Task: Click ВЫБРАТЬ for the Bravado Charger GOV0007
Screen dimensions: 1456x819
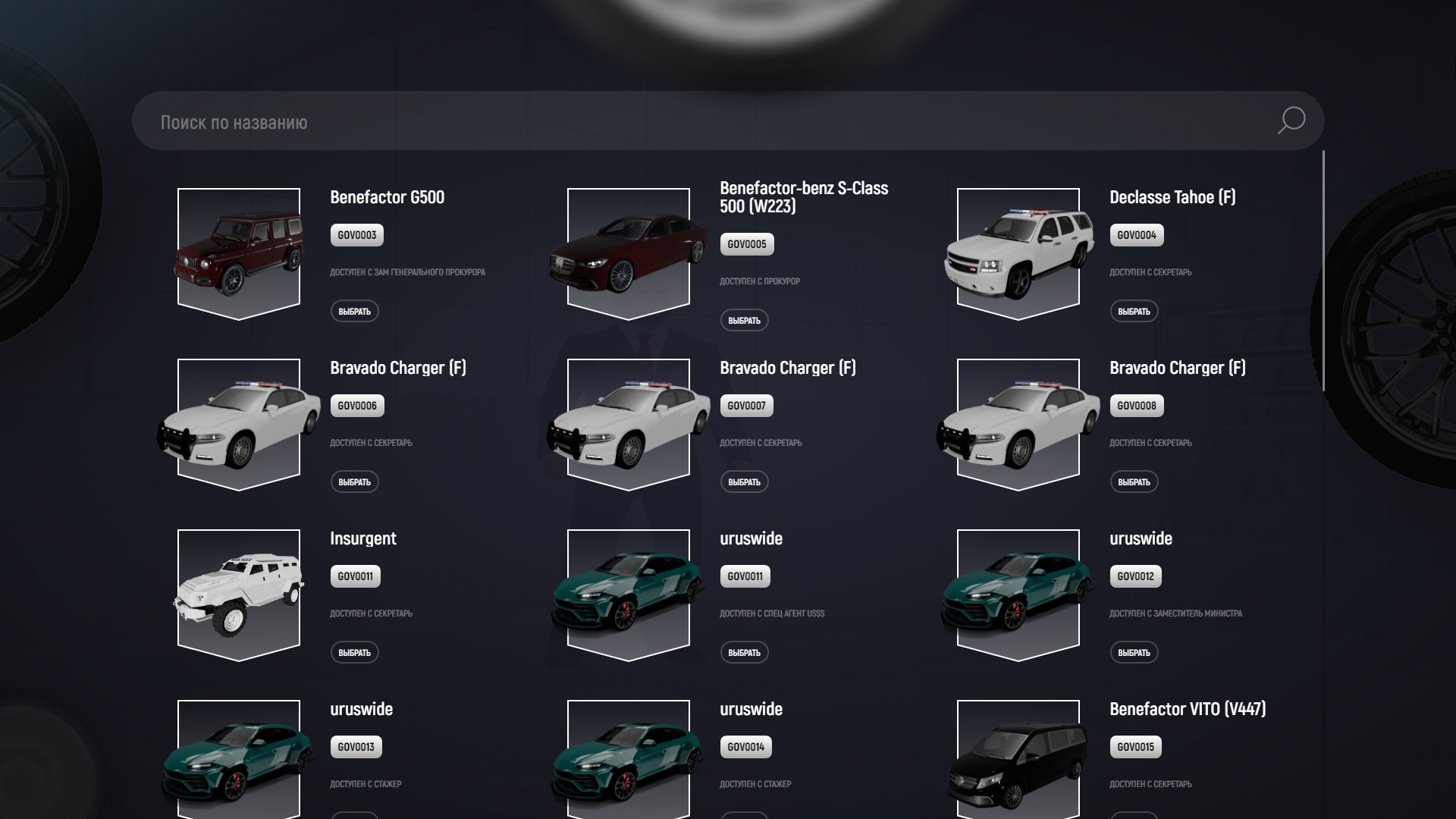Action: point(744,482)
